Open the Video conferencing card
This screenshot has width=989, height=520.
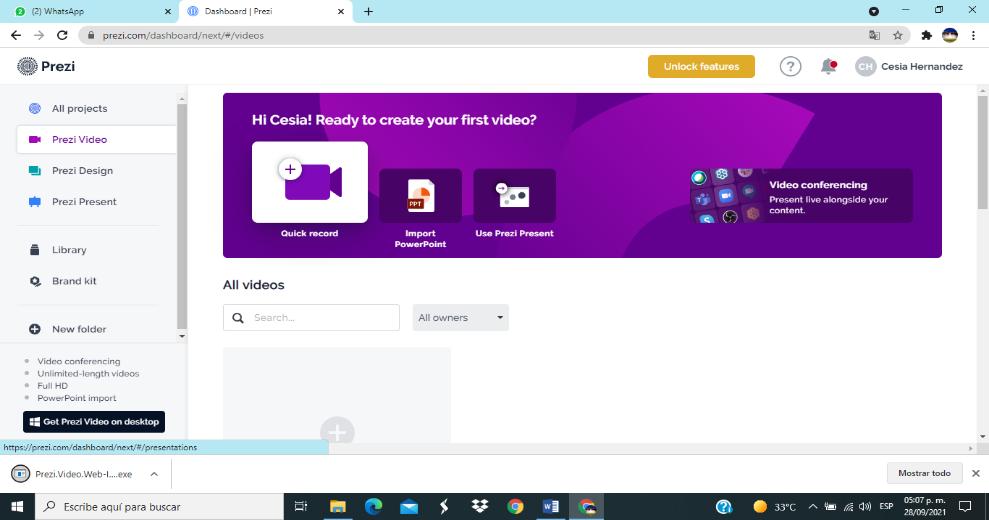click(801, 196)
